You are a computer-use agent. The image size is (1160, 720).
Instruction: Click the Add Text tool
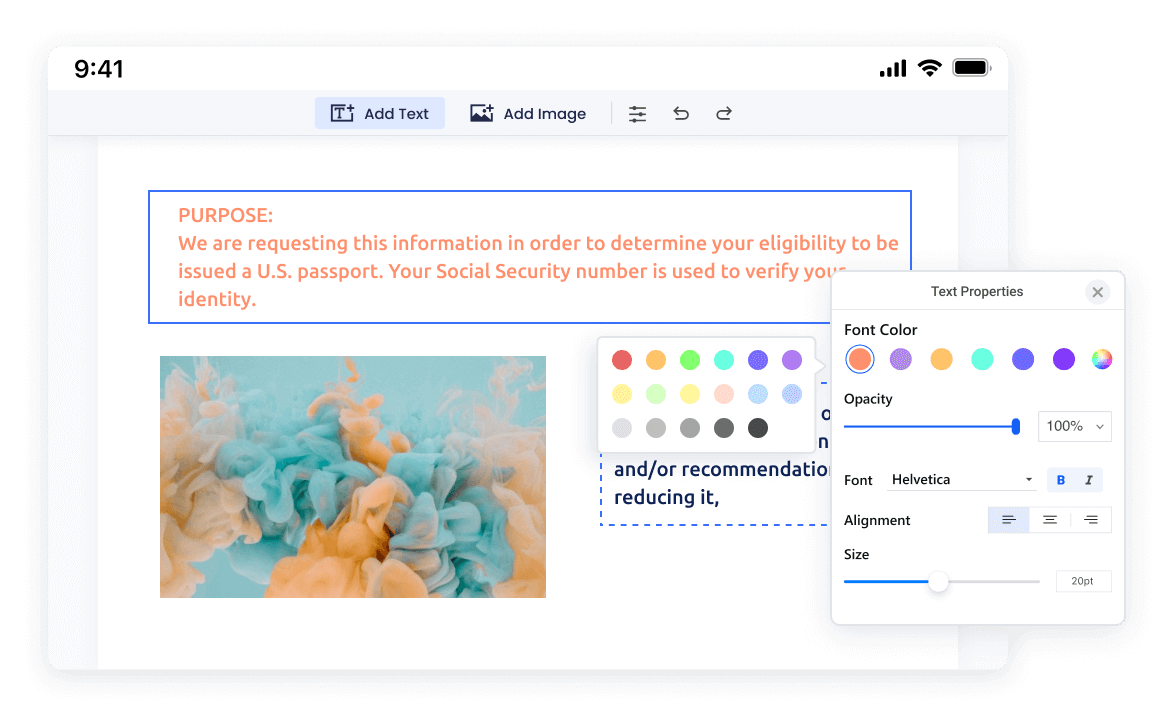(x=380, y=114)
